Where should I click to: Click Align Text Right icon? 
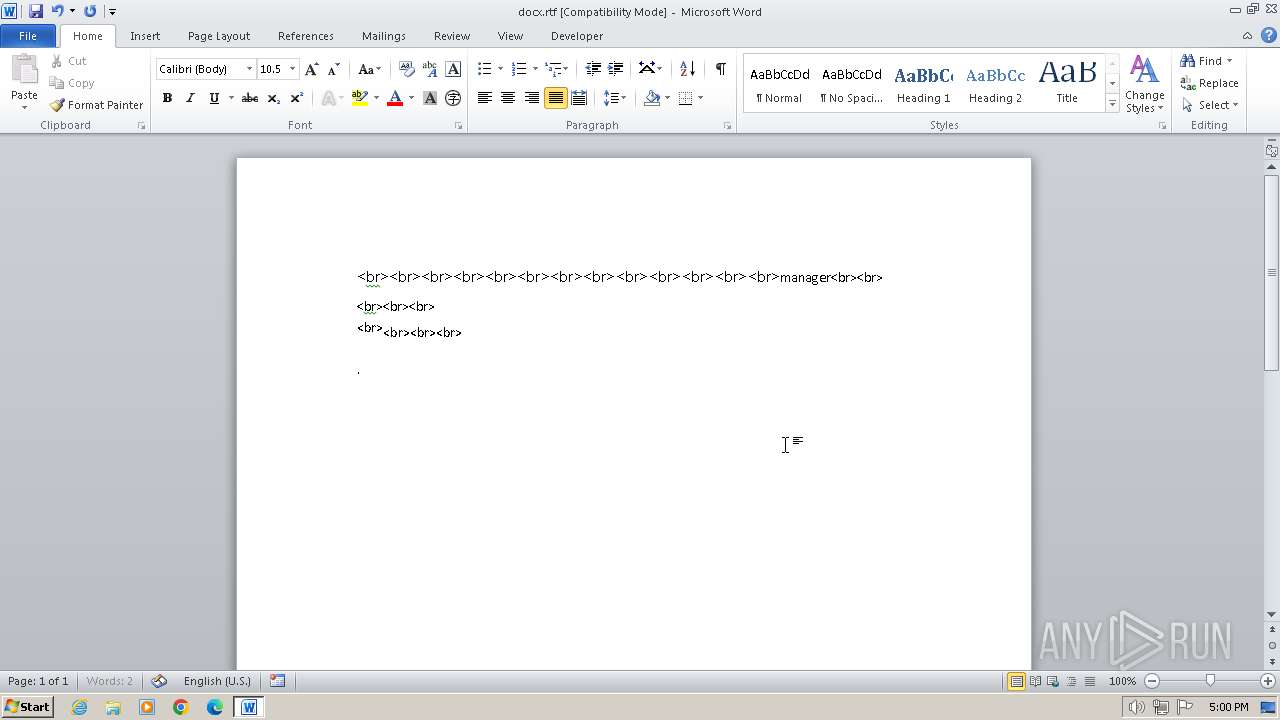(532, 98)
